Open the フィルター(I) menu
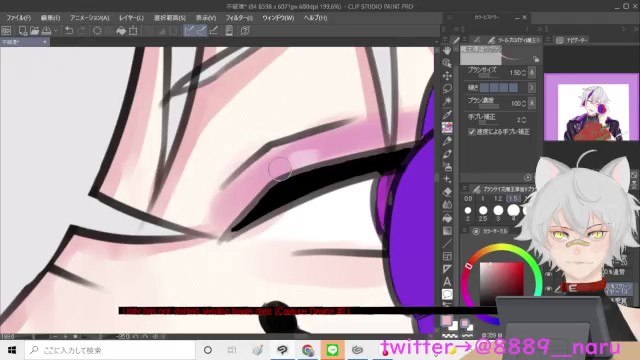The height and width of the screenshot is (360, 640). click(x=239, y=18)
